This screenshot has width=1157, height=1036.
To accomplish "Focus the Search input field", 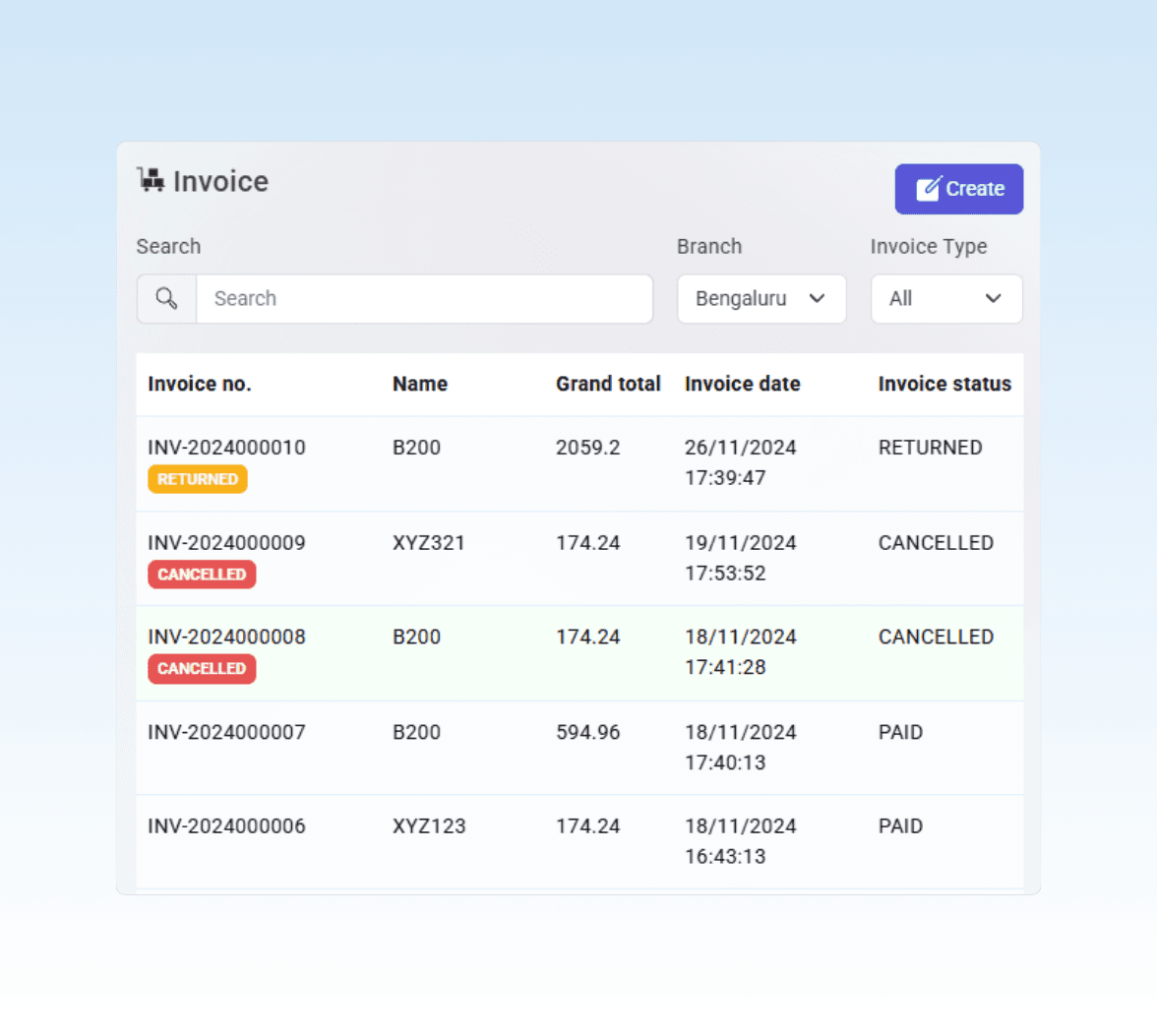I will (424, 299).
